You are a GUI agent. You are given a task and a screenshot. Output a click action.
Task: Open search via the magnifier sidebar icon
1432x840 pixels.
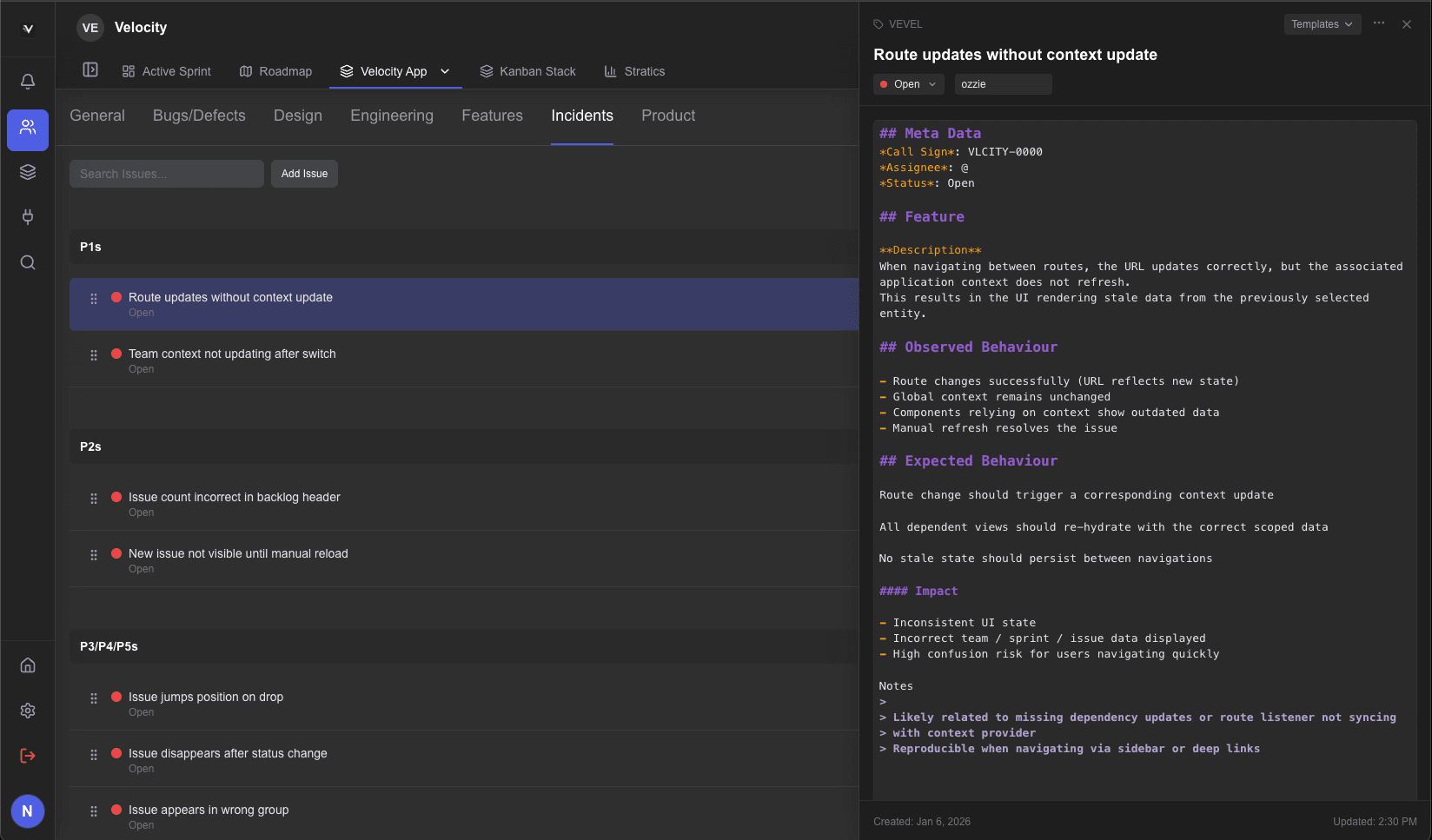[x=27, y=261]
